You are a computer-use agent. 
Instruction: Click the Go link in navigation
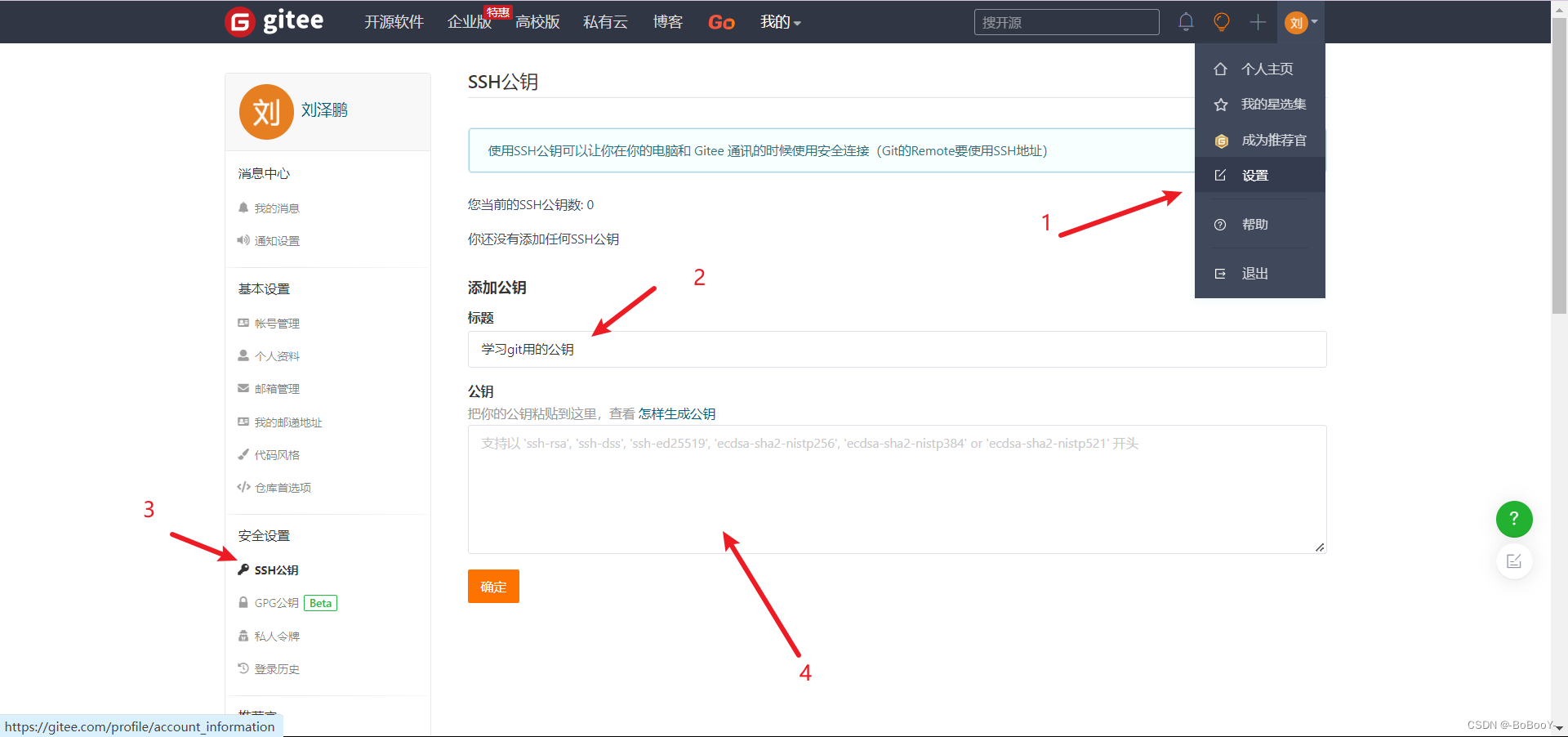point(721,22)
